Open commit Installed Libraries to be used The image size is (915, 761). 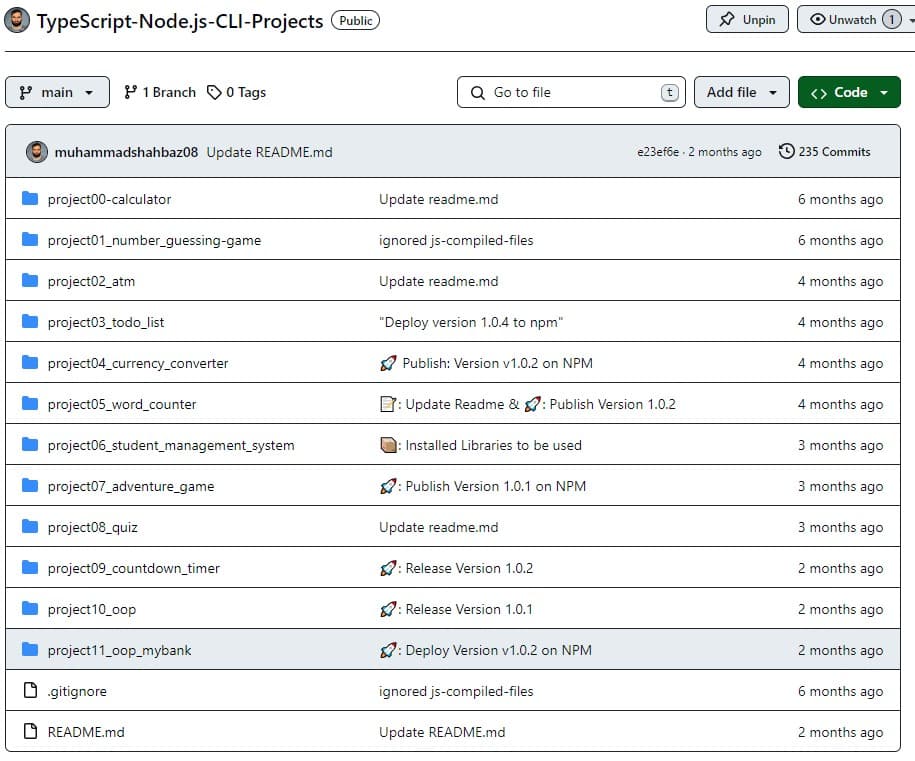(x=480, y=445)
